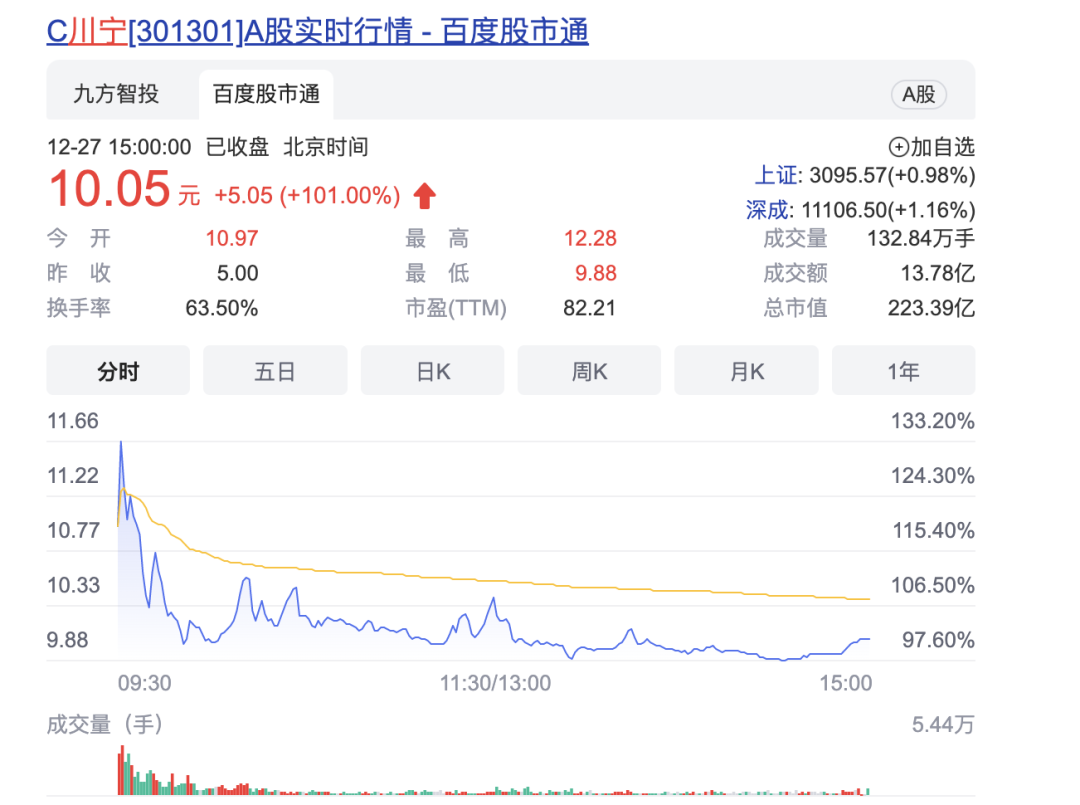Click the 市盈(TTM) value 82.21
This screenshot has height=805, width=1080.
(x=589, y=308)
